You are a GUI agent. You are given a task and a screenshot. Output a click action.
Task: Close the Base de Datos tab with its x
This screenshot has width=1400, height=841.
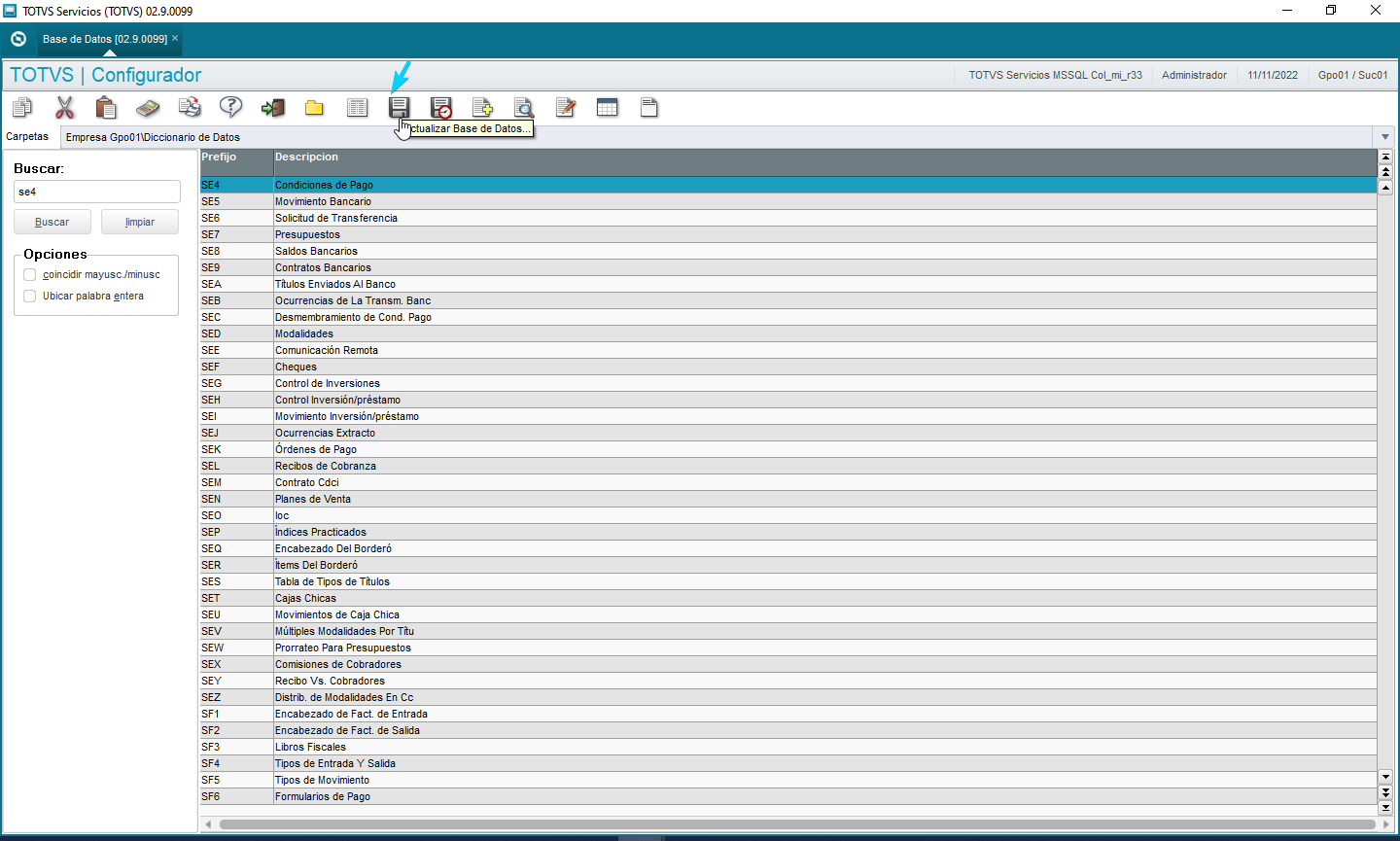coord(175,38)
